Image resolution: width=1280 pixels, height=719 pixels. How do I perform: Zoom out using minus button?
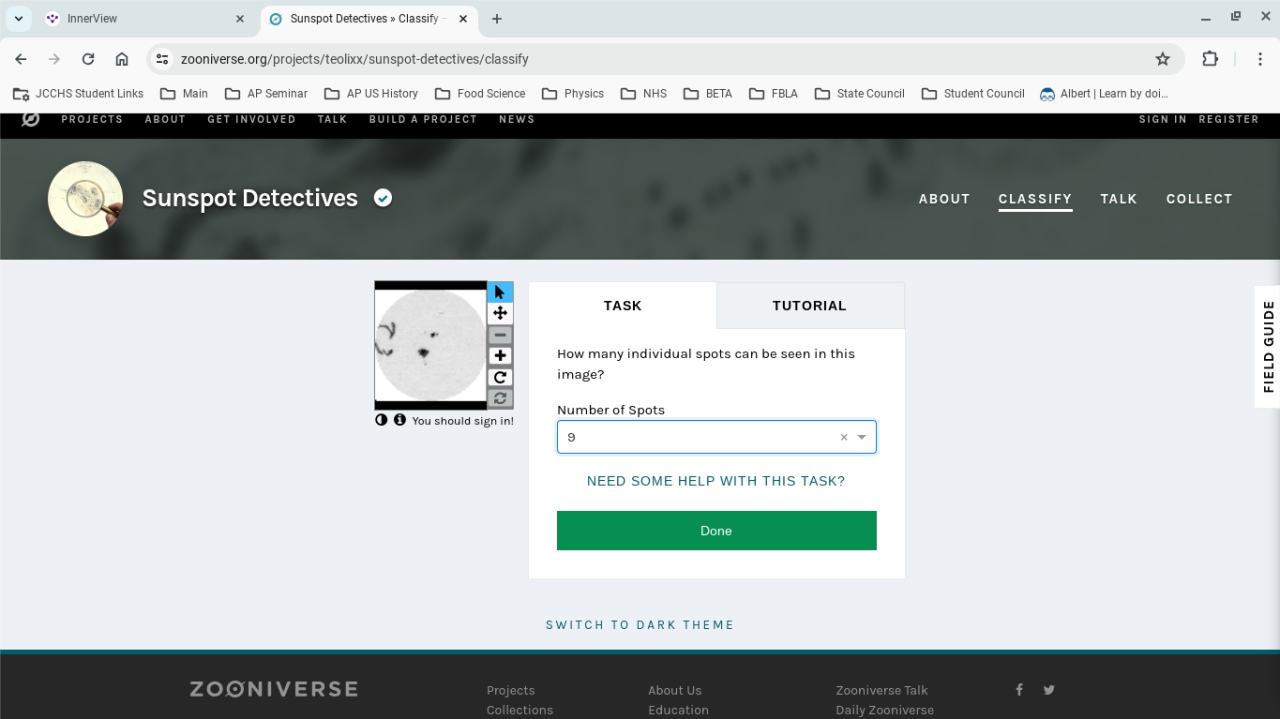[500, 335]
